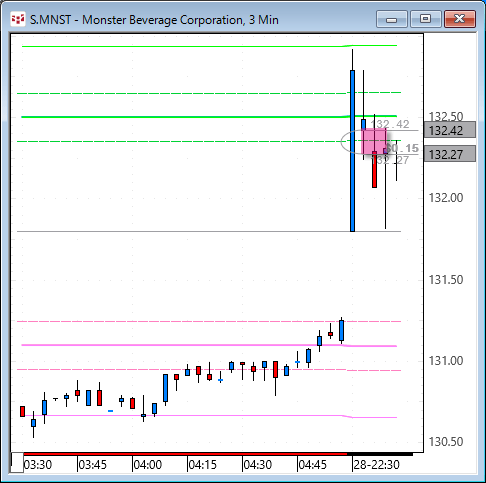Close the Monster Beverage chart window
Viewport: 486px width, 483px height.
click(460, 19)
